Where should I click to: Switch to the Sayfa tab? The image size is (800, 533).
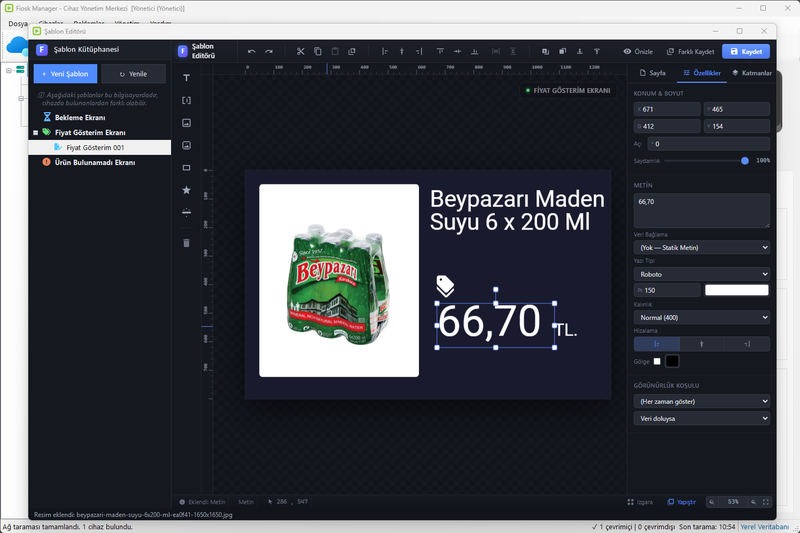tap(653, 73)
